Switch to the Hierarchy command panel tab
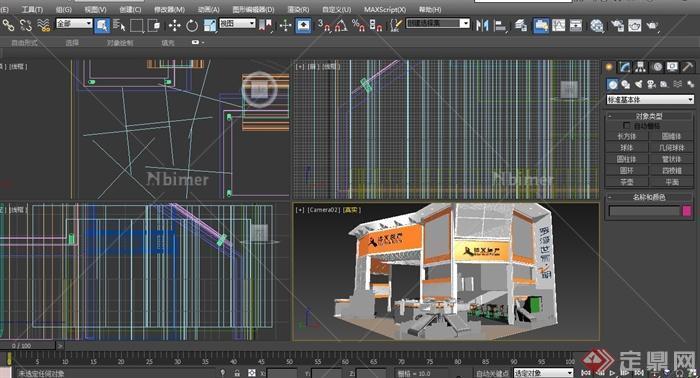Image resolution: width=700 pixels, height=378 pixels. pyautogui.click(x=641, y=67)
